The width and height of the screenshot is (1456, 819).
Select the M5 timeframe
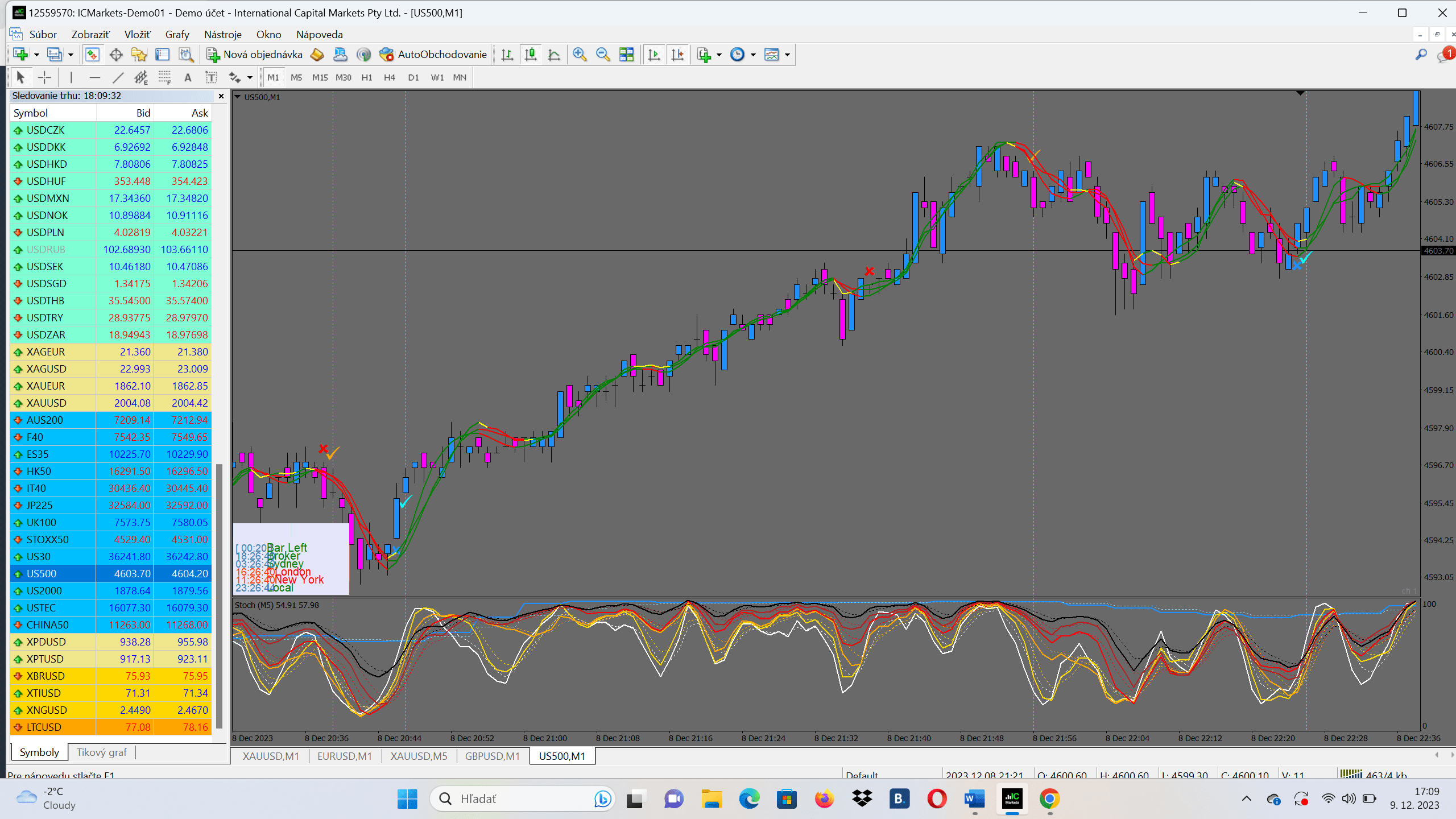[x=296, y=77]
